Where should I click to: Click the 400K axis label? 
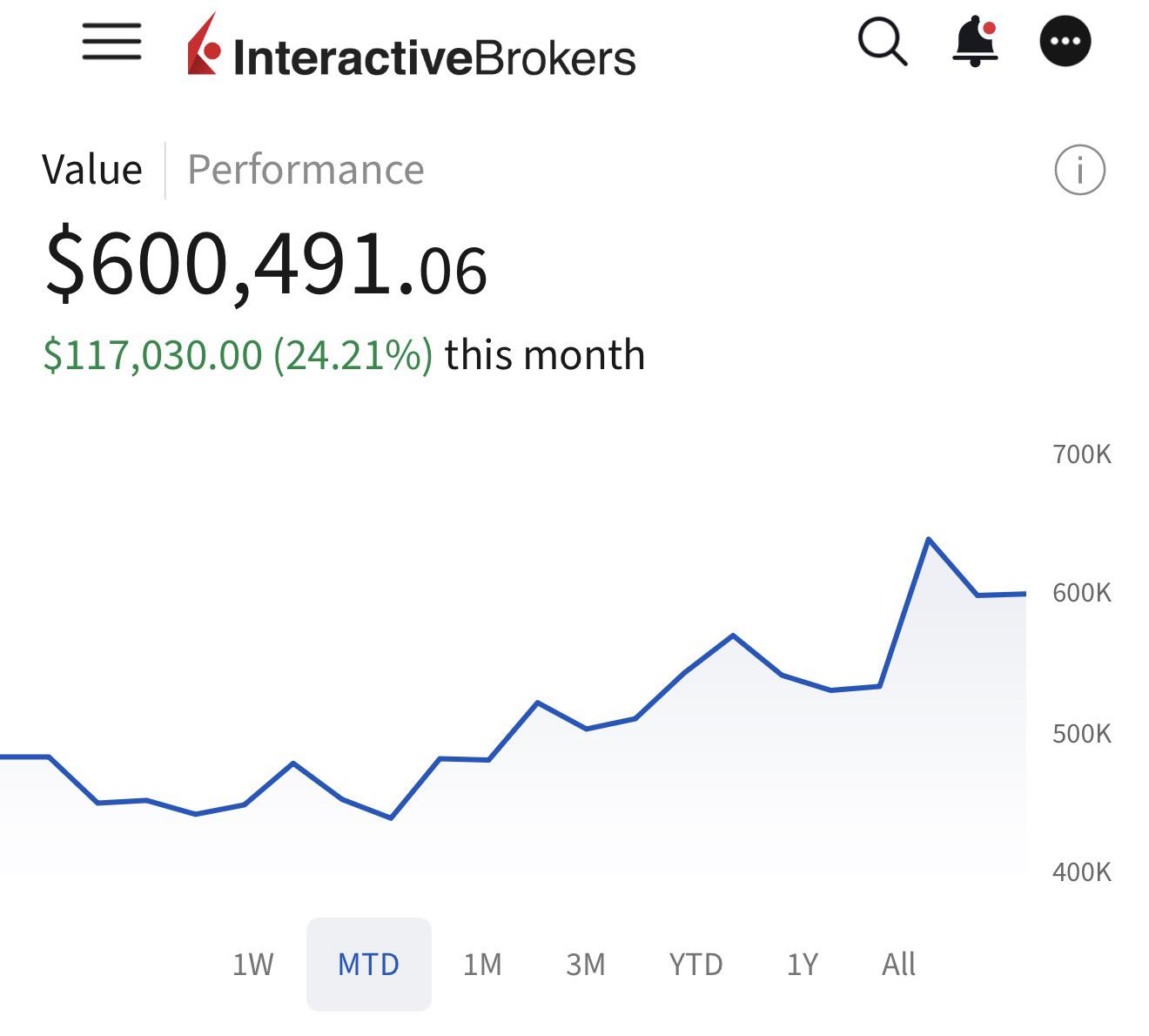[1081, 871]
